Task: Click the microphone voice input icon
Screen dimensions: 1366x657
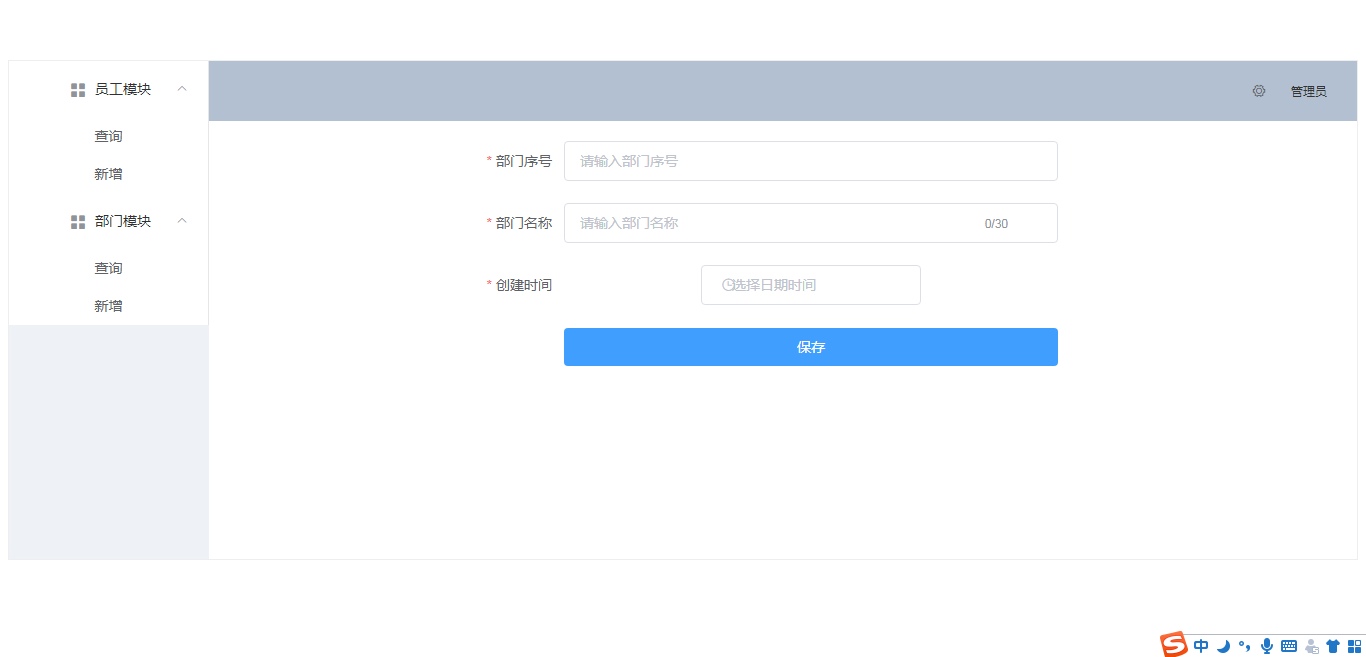Action: (x=1267, y=646)
